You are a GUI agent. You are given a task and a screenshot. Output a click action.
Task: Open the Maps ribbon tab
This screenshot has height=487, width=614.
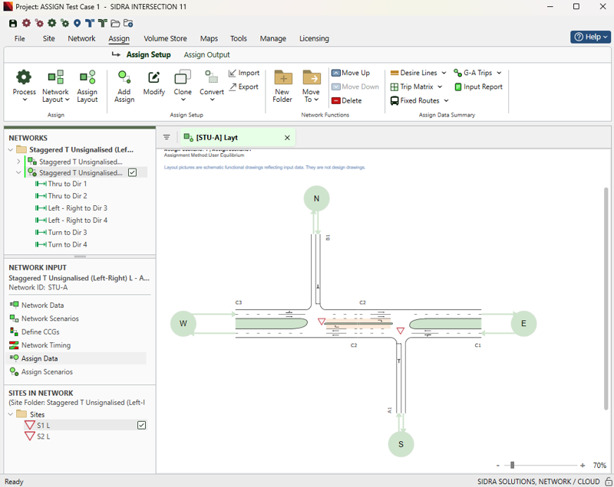coord(209,38)
